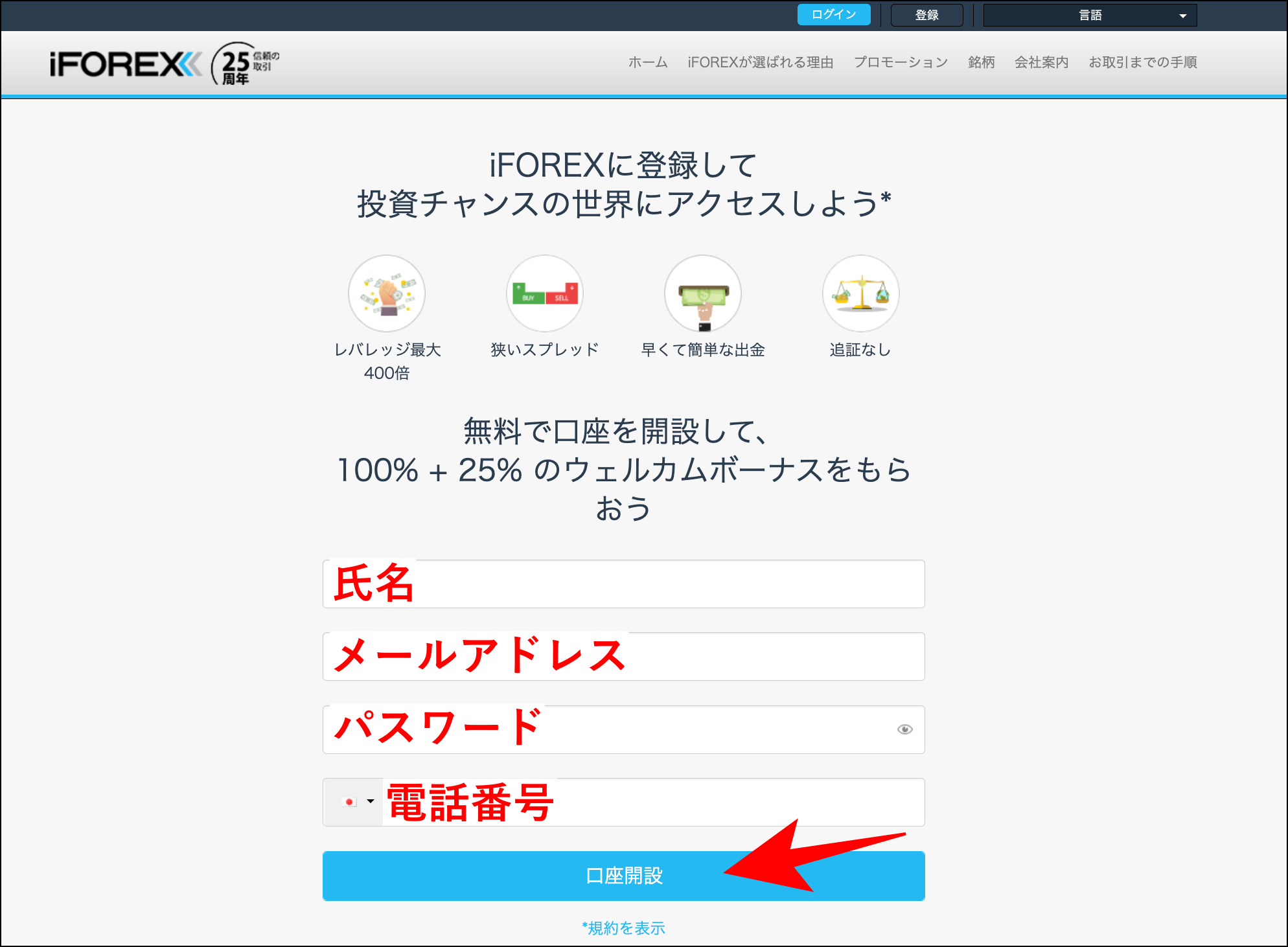
Task: Click the レバレッジ最大400倍 money icon
Action: pos(386,293)
